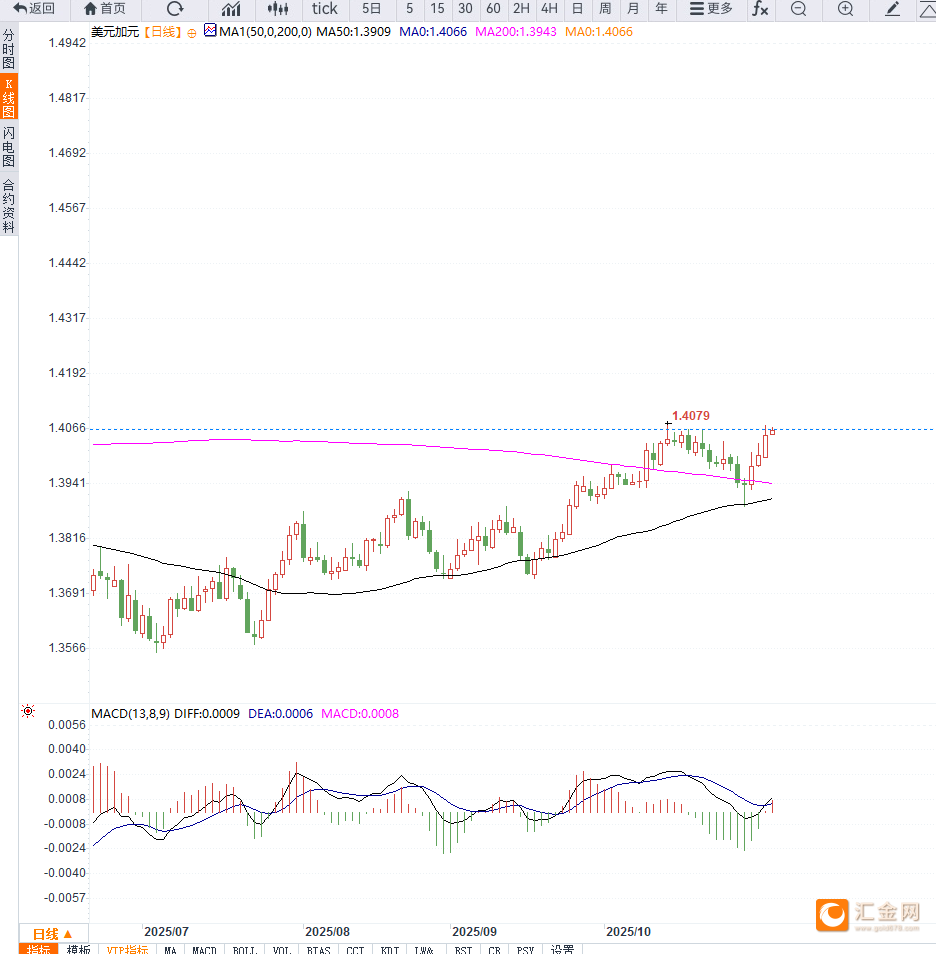This screenshot has width=936, height=954.
Task: Switch to the CCI indicator
Action: [x=355, y=949]
